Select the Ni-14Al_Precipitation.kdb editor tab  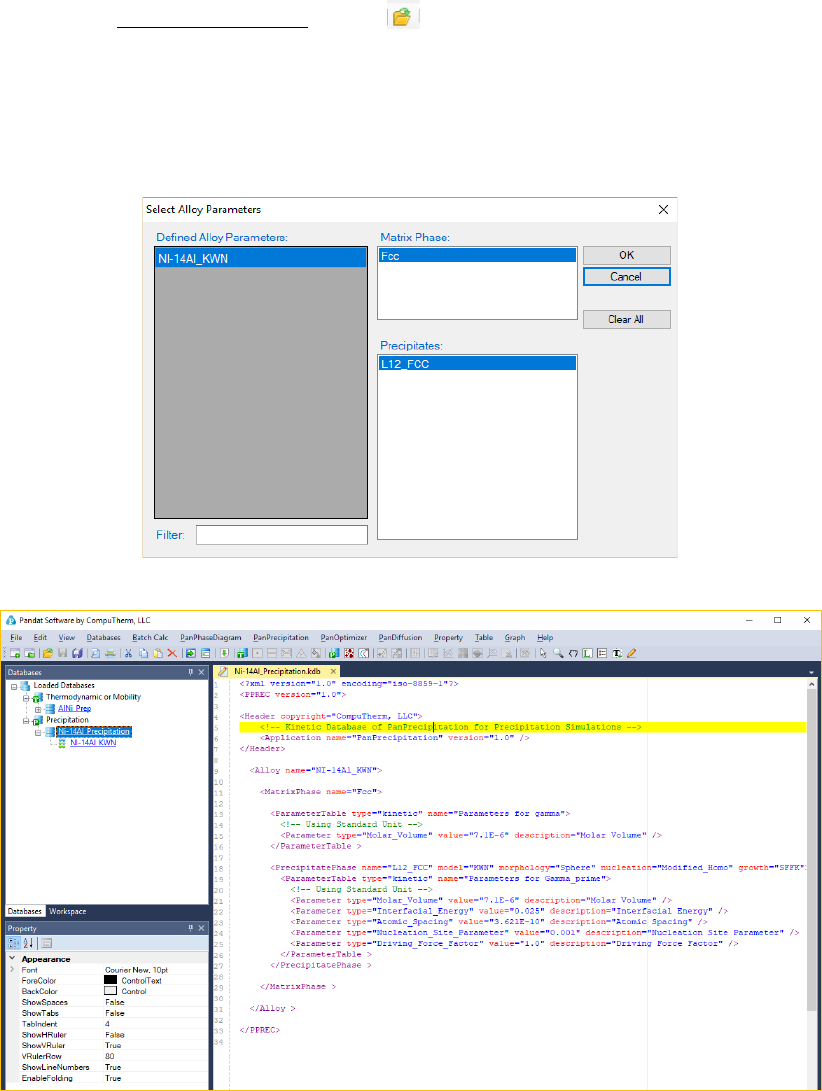click(x=277, y=671)
